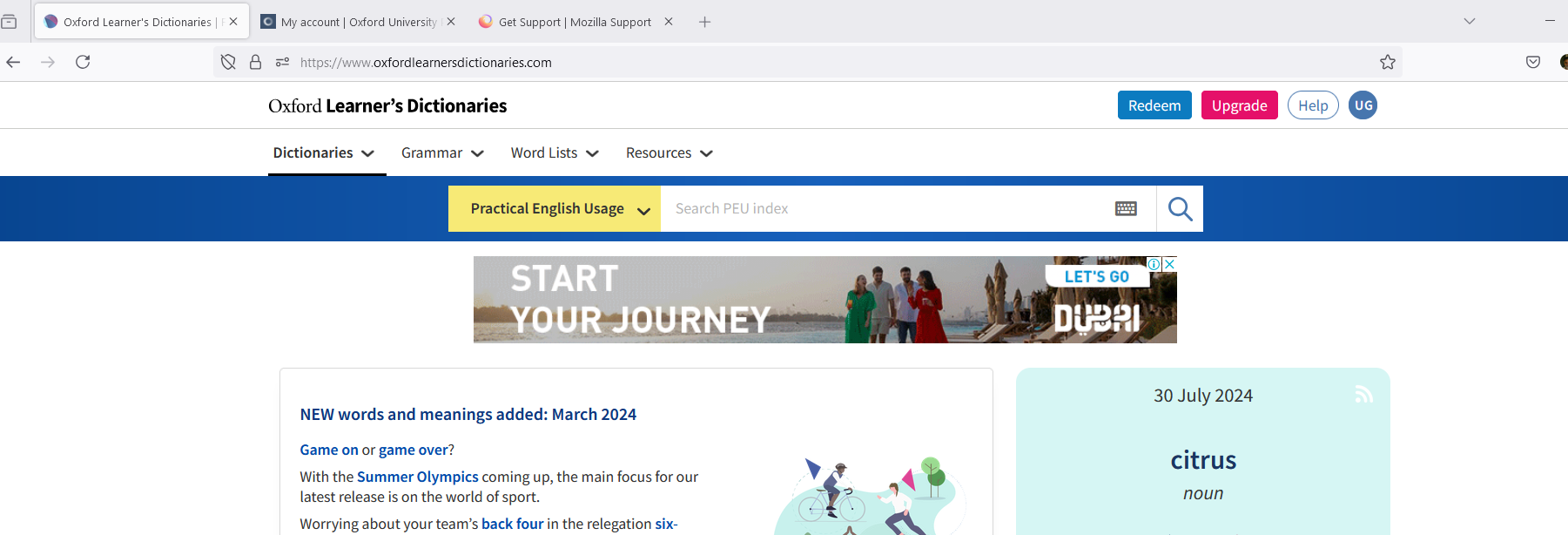Open NEW words and meanings added heading
1568x535 pixels.
[x=468, y=415]
